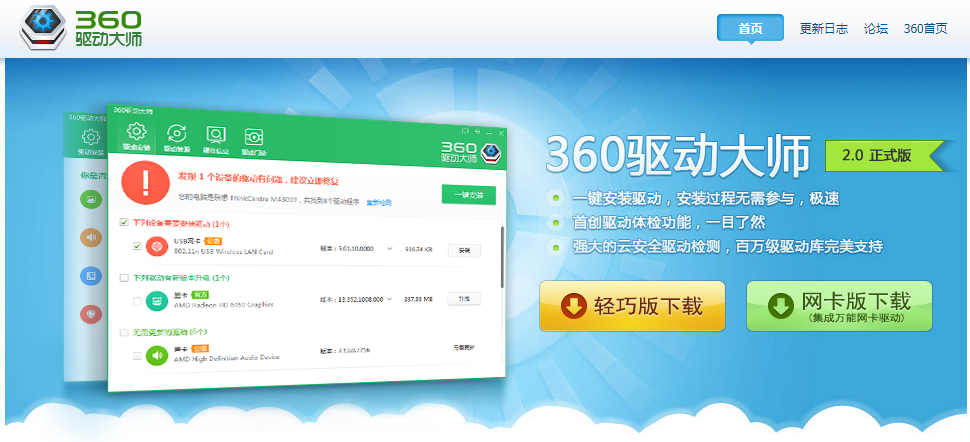The width and height of the screenshot is (970, 442).
Task: Expand the version dropdown 5.01.10.0000
Action: coord(390,249)
